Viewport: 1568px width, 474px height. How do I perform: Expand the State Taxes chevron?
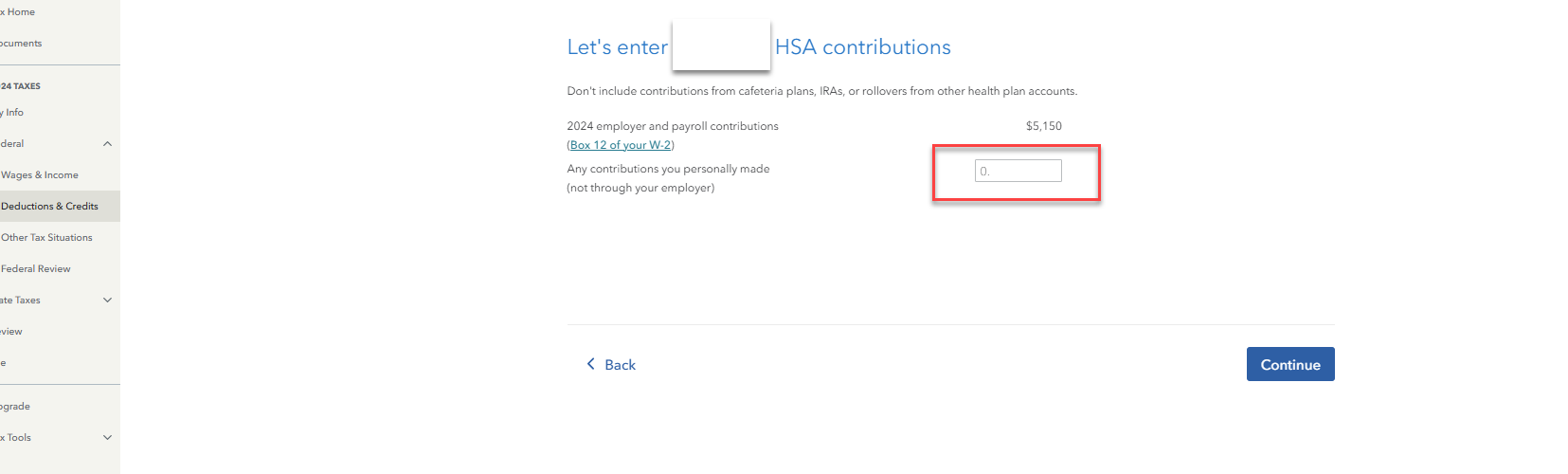[x=107, y=301]
